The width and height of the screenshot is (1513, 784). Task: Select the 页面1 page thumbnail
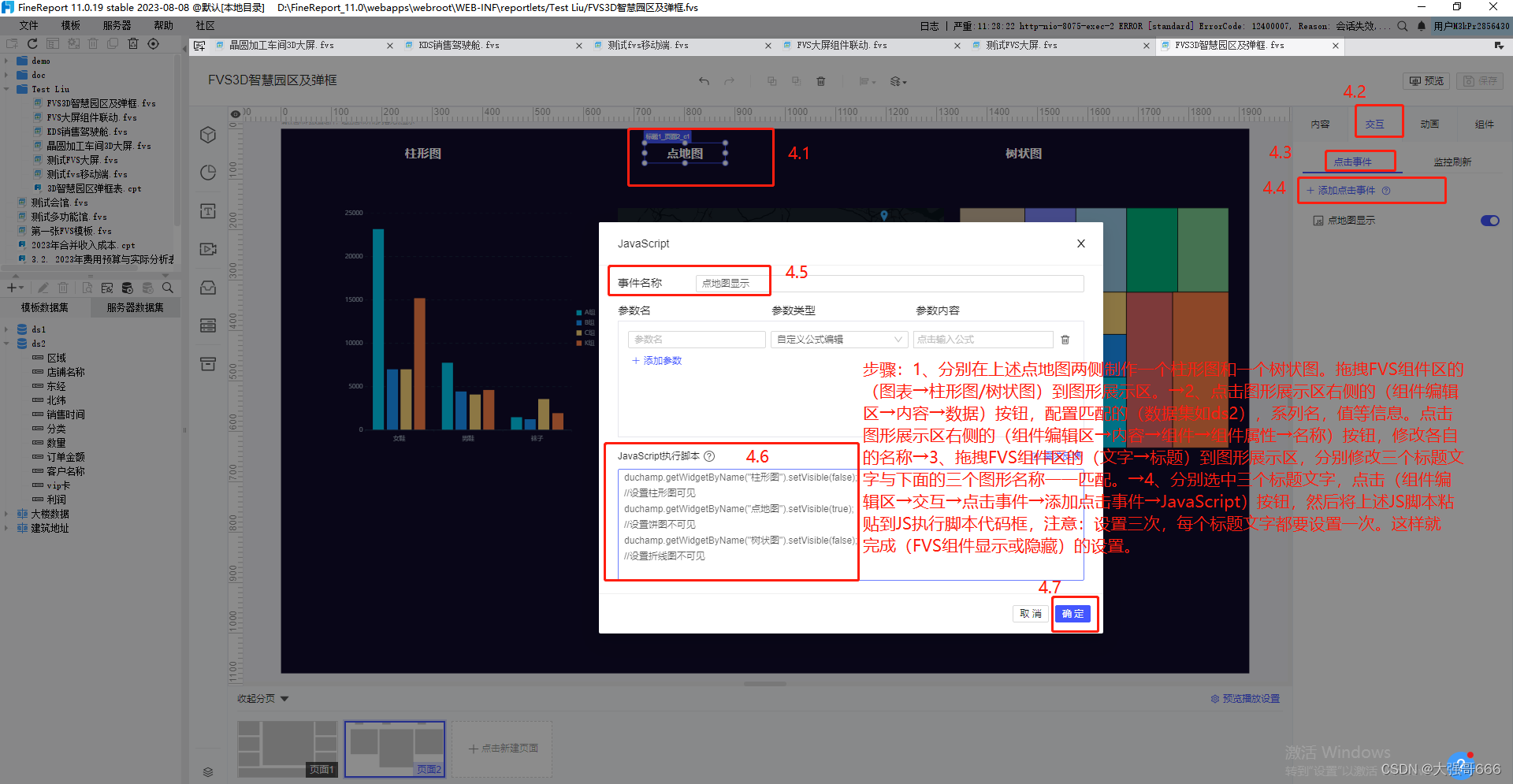tap(288, 749)
